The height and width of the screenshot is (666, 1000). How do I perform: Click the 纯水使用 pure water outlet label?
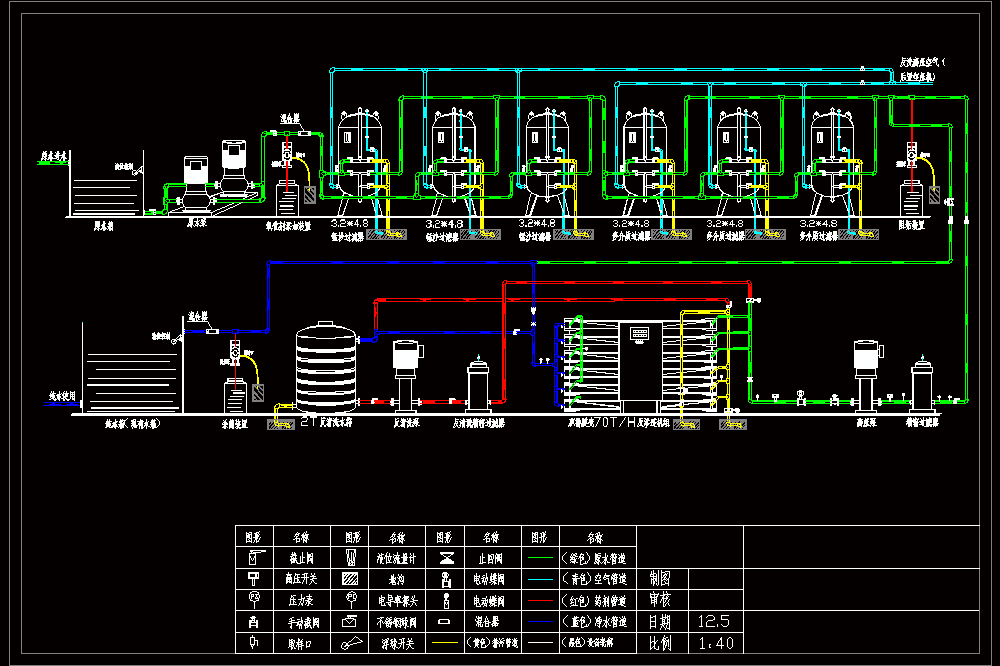pyautogui.click(x=62, y=396)
